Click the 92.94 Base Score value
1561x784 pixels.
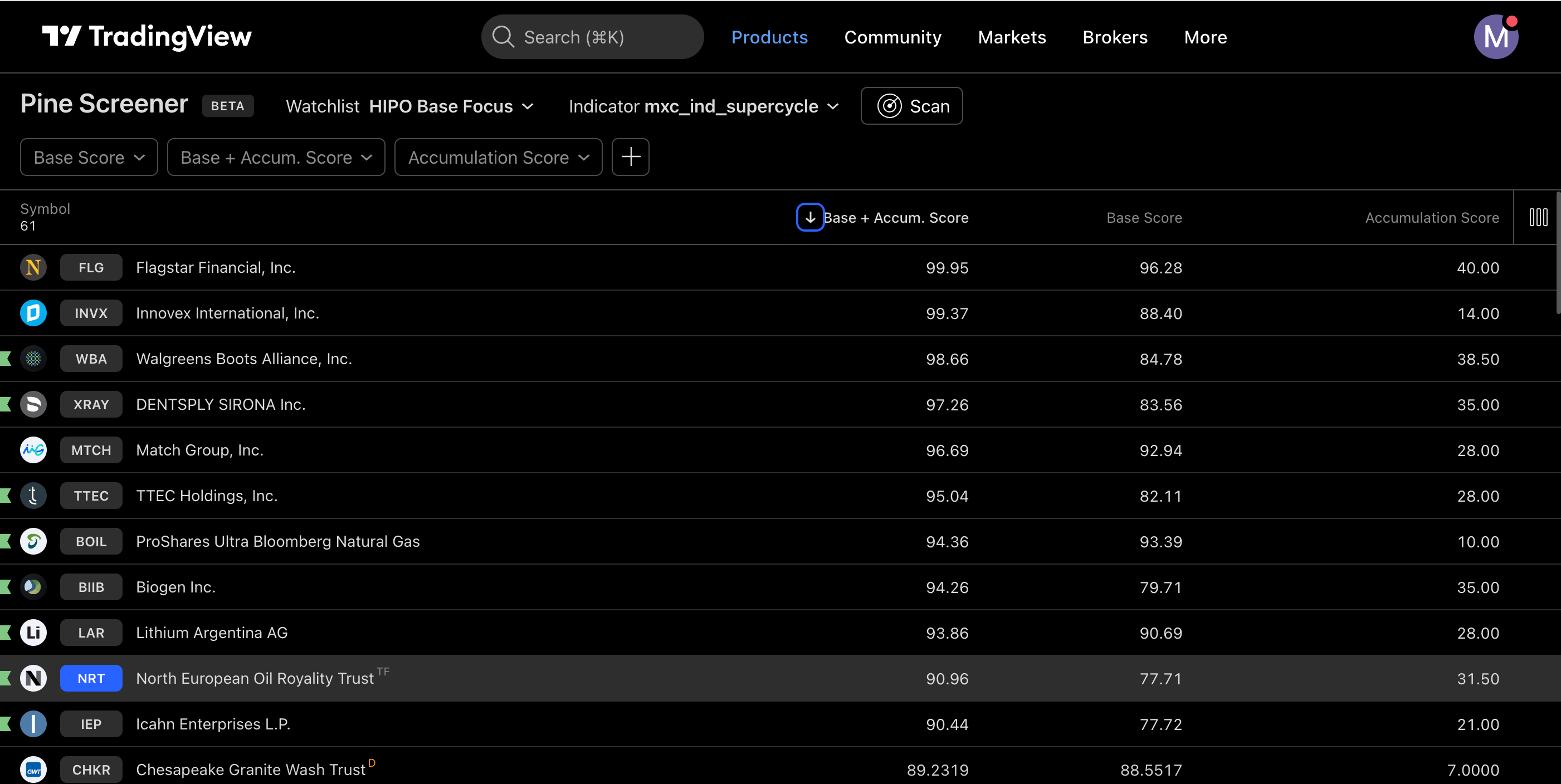[1160, 450]
